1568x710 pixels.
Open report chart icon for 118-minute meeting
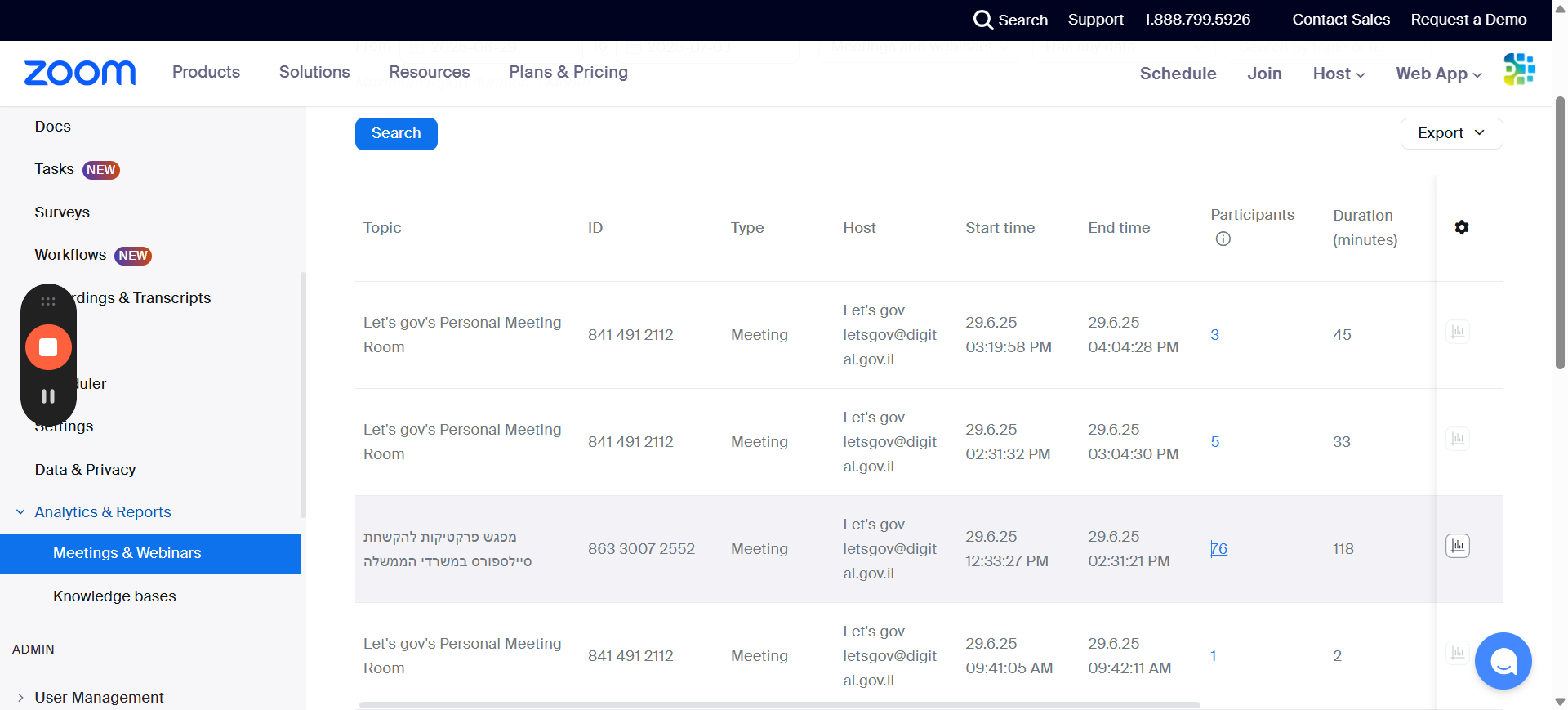click(1458, 546)
